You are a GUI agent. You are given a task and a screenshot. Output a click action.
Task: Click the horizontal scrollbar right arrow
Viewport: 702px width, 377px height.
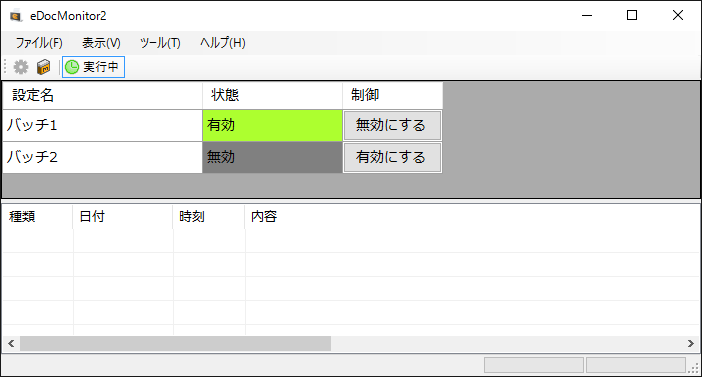click(691, 343)
